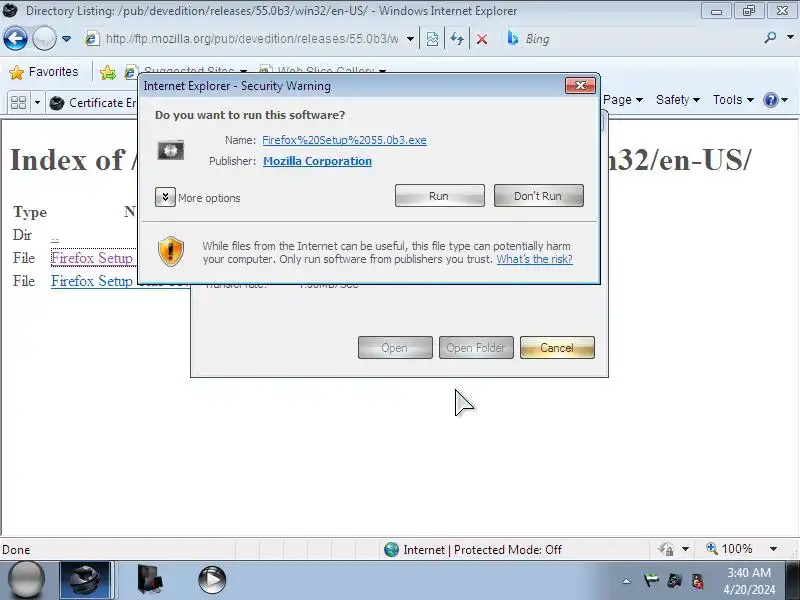Click the status bar security lock icon

pyautogui.click(x=666, y=549)
